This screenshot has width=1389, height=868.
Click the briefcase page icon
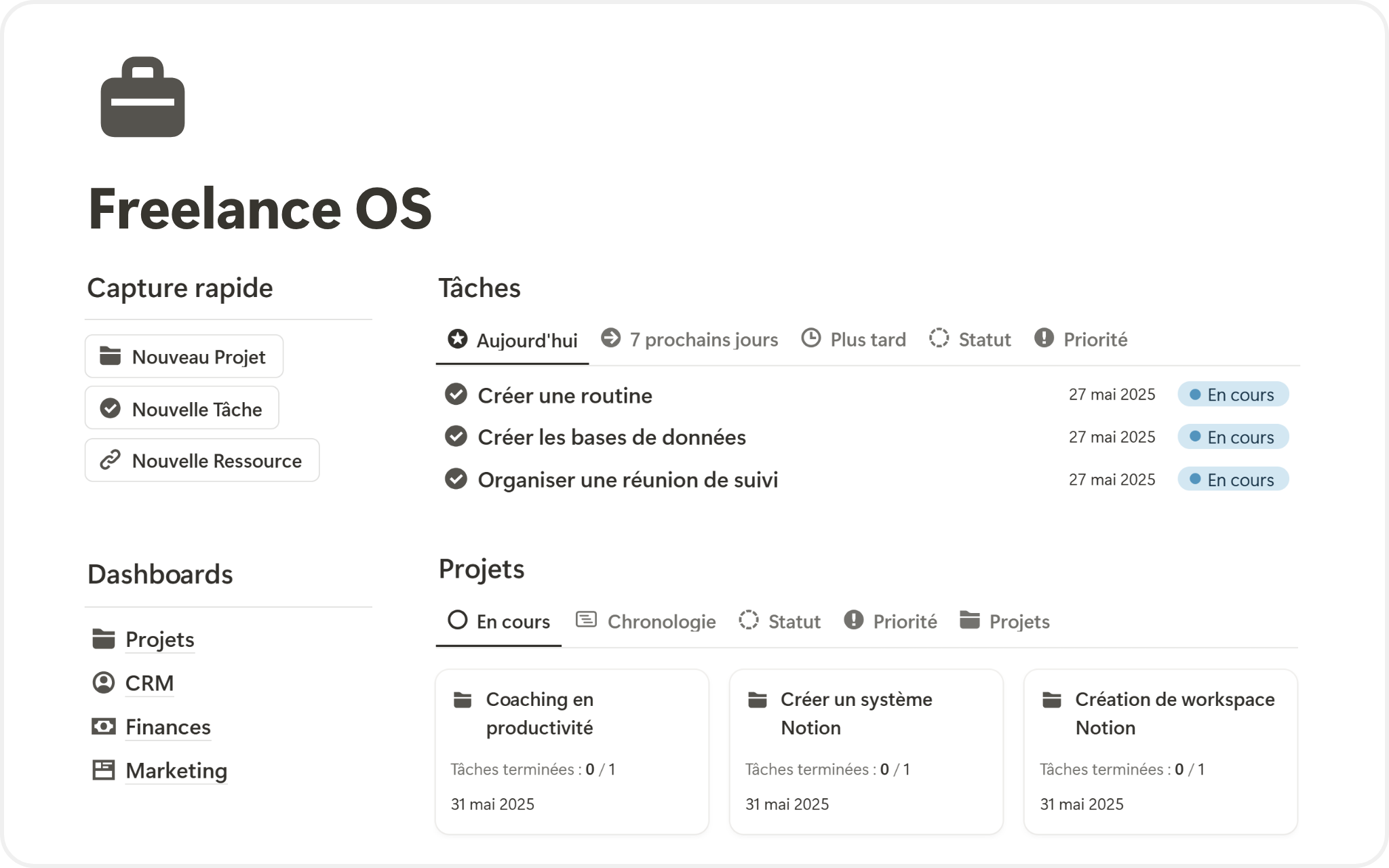pyautogui.click(x=142, y=98)
